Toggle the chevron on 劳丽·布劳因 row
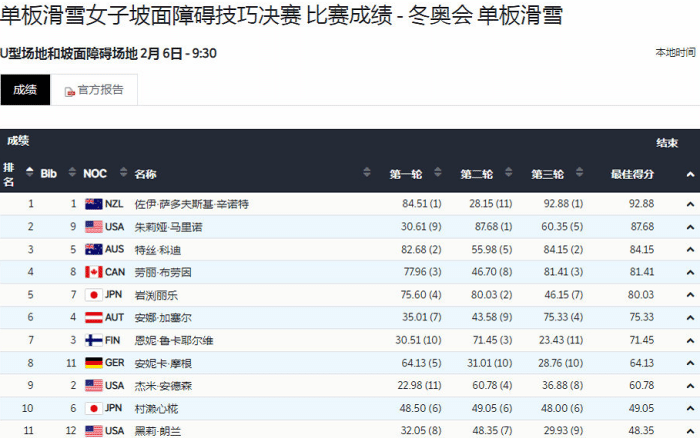Image resolution: width=700 pixels, height=438 pixels. click(x=689, y=272)
